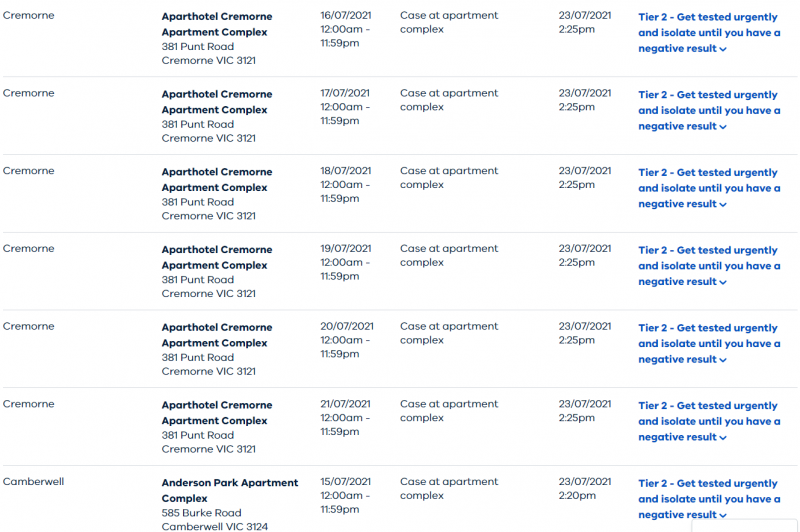Expand Tier 2 advice for 17/07/2021 Cremorne exposure
Viewport: 800px width, 532px height.
[709, 110]
